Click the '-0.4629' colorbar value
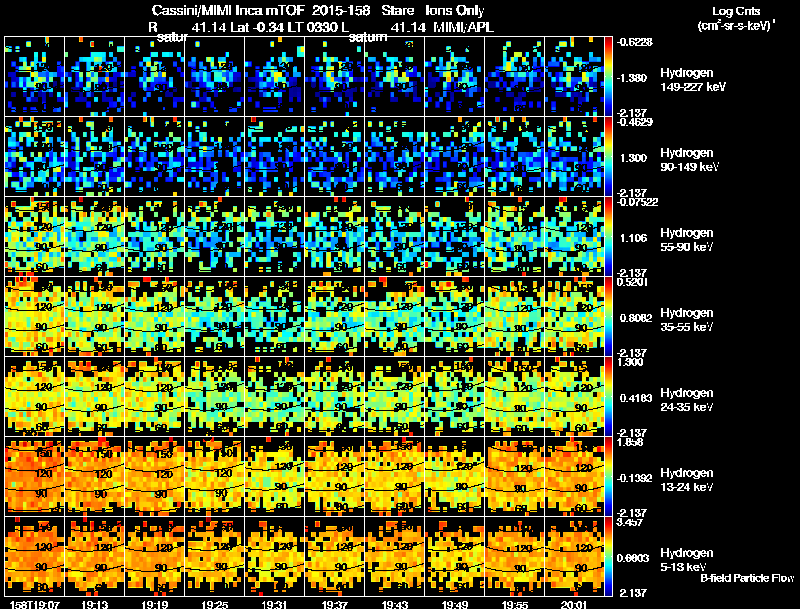 [x=635, y=122]
